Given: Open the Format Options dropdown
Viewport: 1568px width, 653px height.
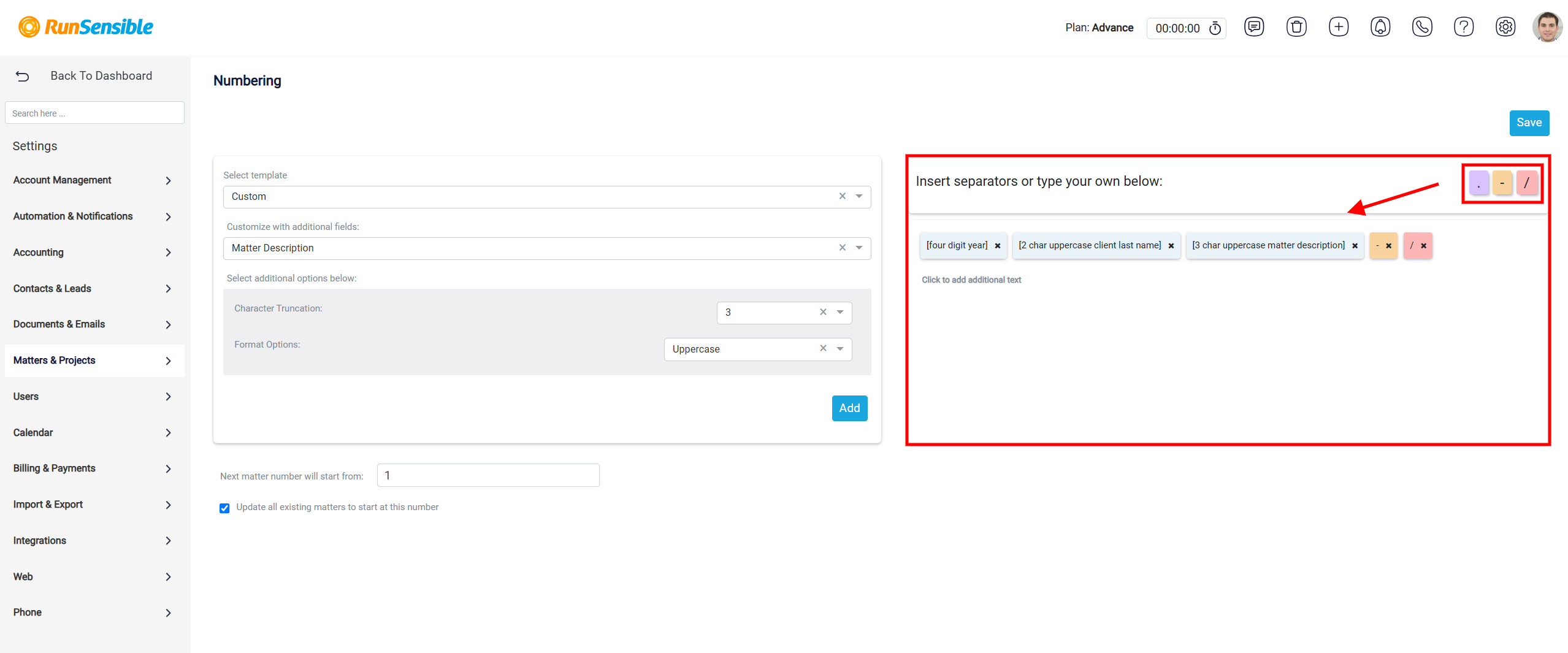Looking at the screenshot, I should (758, 349).
